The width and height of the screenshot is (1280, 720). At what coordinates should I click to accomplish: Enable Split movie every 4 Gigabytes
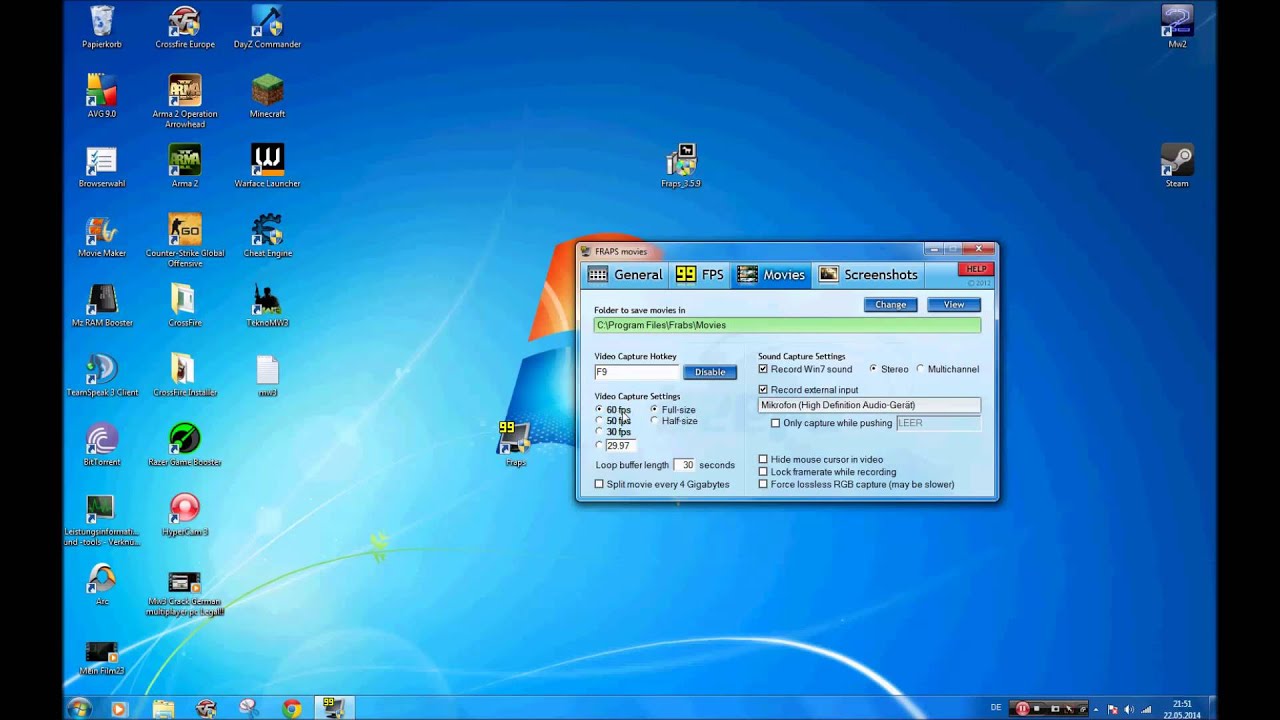pyautogui.click(x=599, y=484)
